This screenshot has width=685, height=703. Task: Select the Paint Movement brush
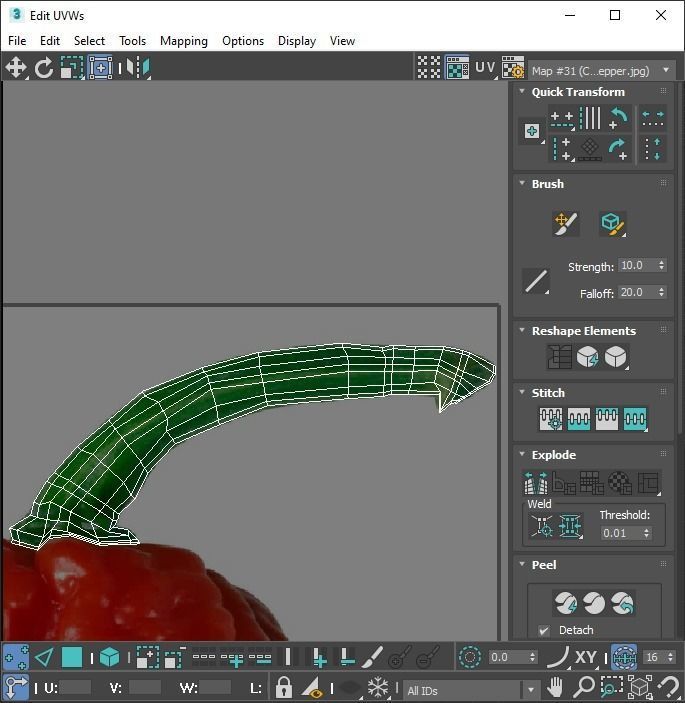point(566,223)
